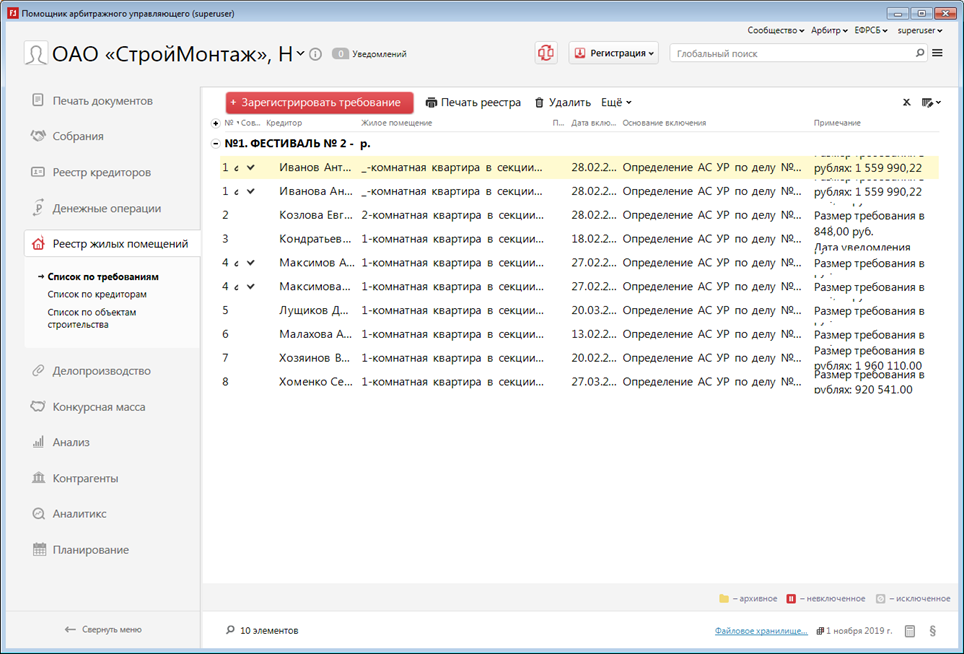Click the paragraph symbol in status bar
Image resolution: width=964 pixels, height=654 pixels.
pyautogui.click(x=933, y=631)
